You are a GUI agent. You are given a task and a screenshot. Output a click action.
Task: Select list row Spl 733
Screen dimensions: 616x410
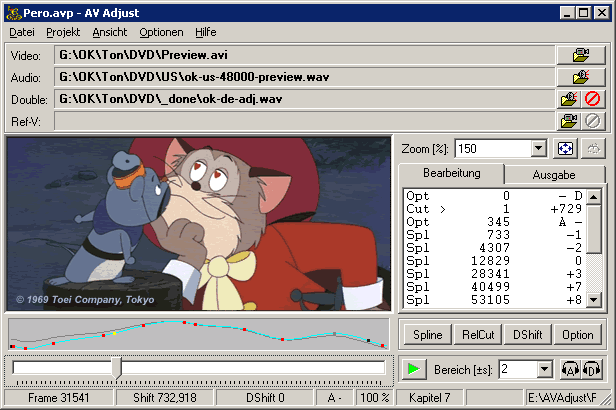coord(495,234)
